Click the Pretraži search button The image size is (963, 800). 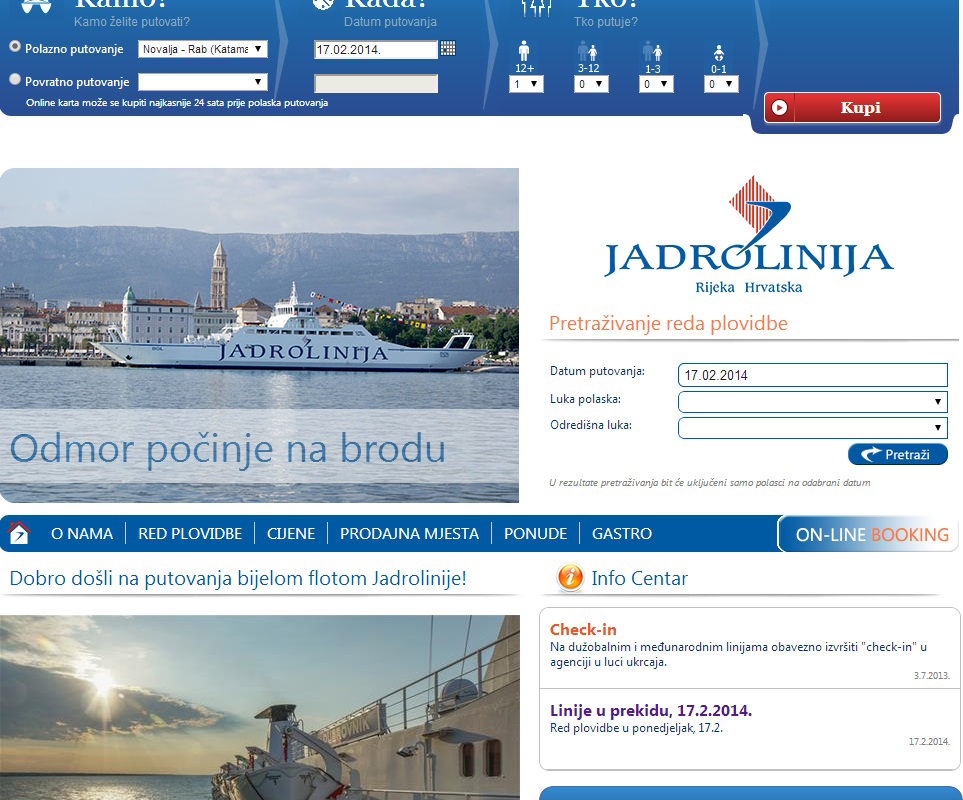897,454
